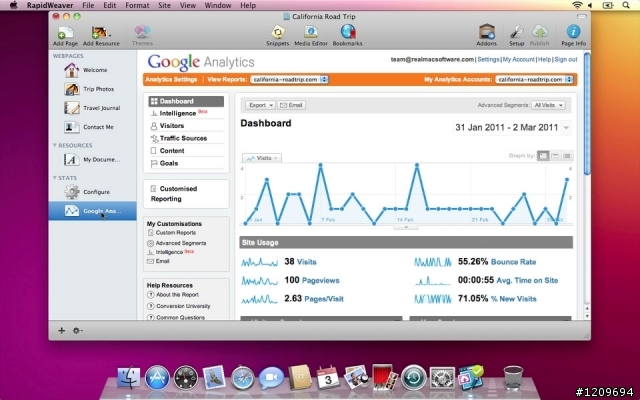
Task: Select the Welcome page in sidebar
Action: tap(93, 70)
